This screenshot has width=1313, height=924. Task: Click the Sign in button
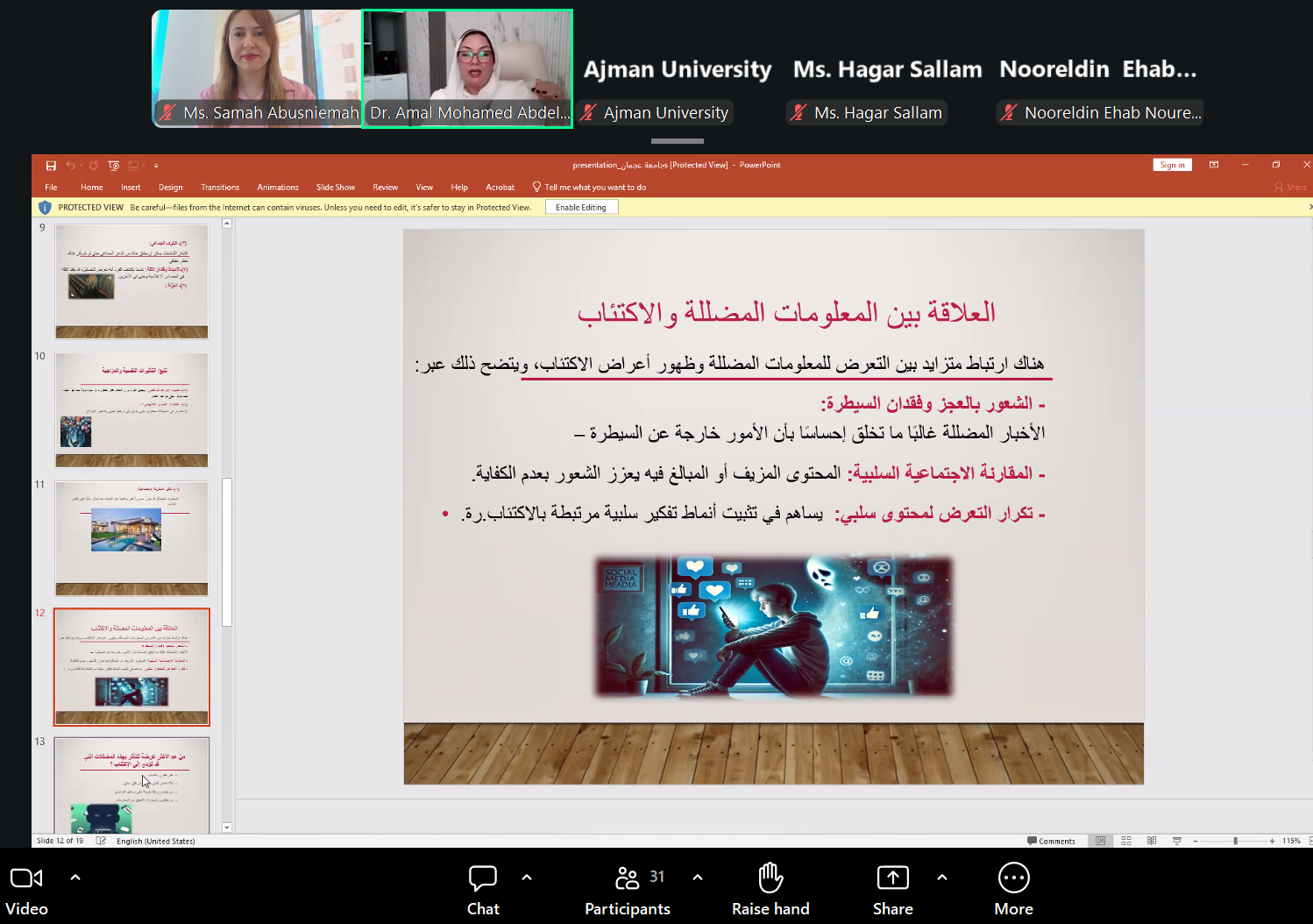click(x=1172, y=165)
